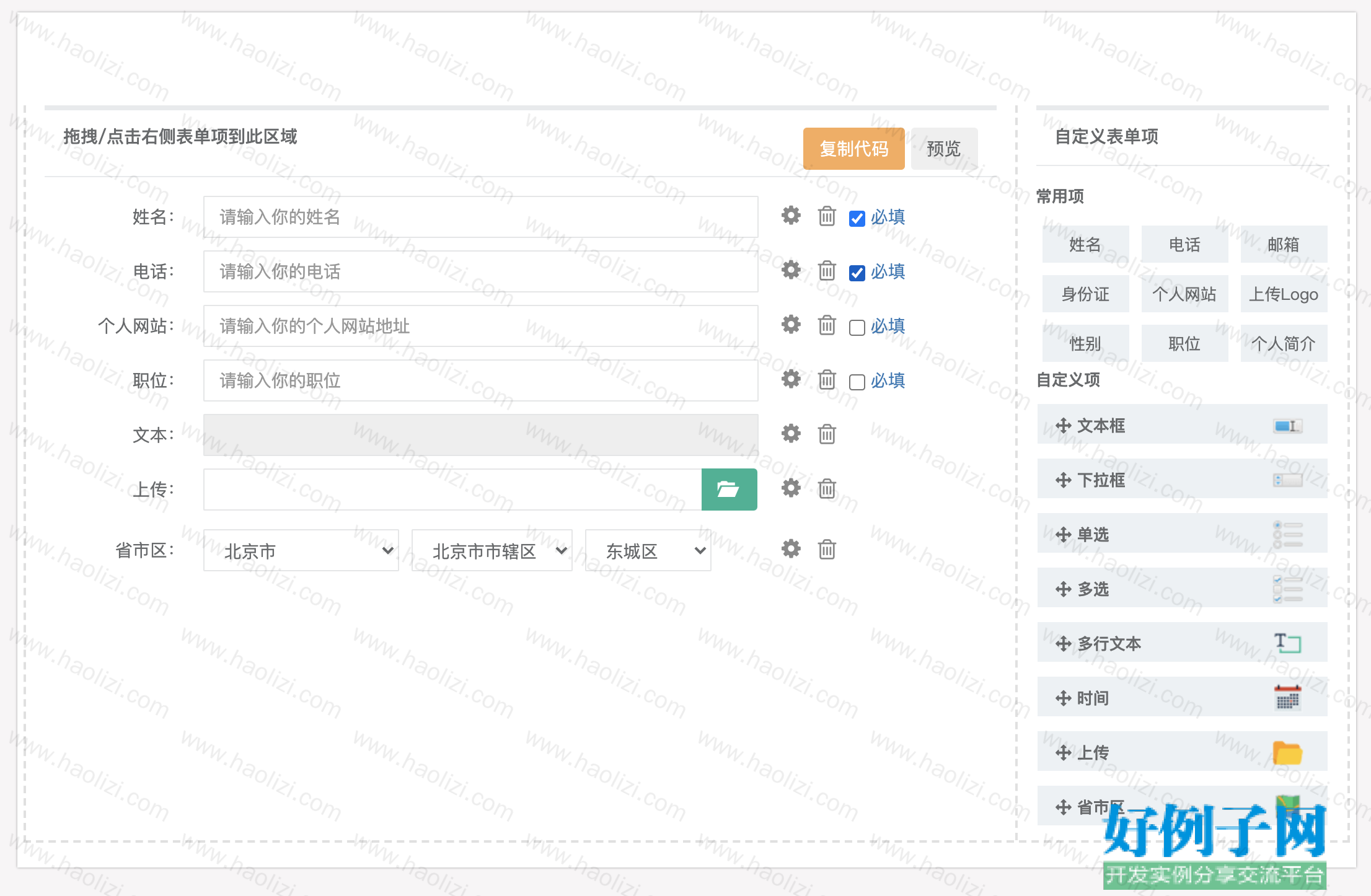Add the 职位 common item
The image size is (1371, 896).
click(1184, 343)
